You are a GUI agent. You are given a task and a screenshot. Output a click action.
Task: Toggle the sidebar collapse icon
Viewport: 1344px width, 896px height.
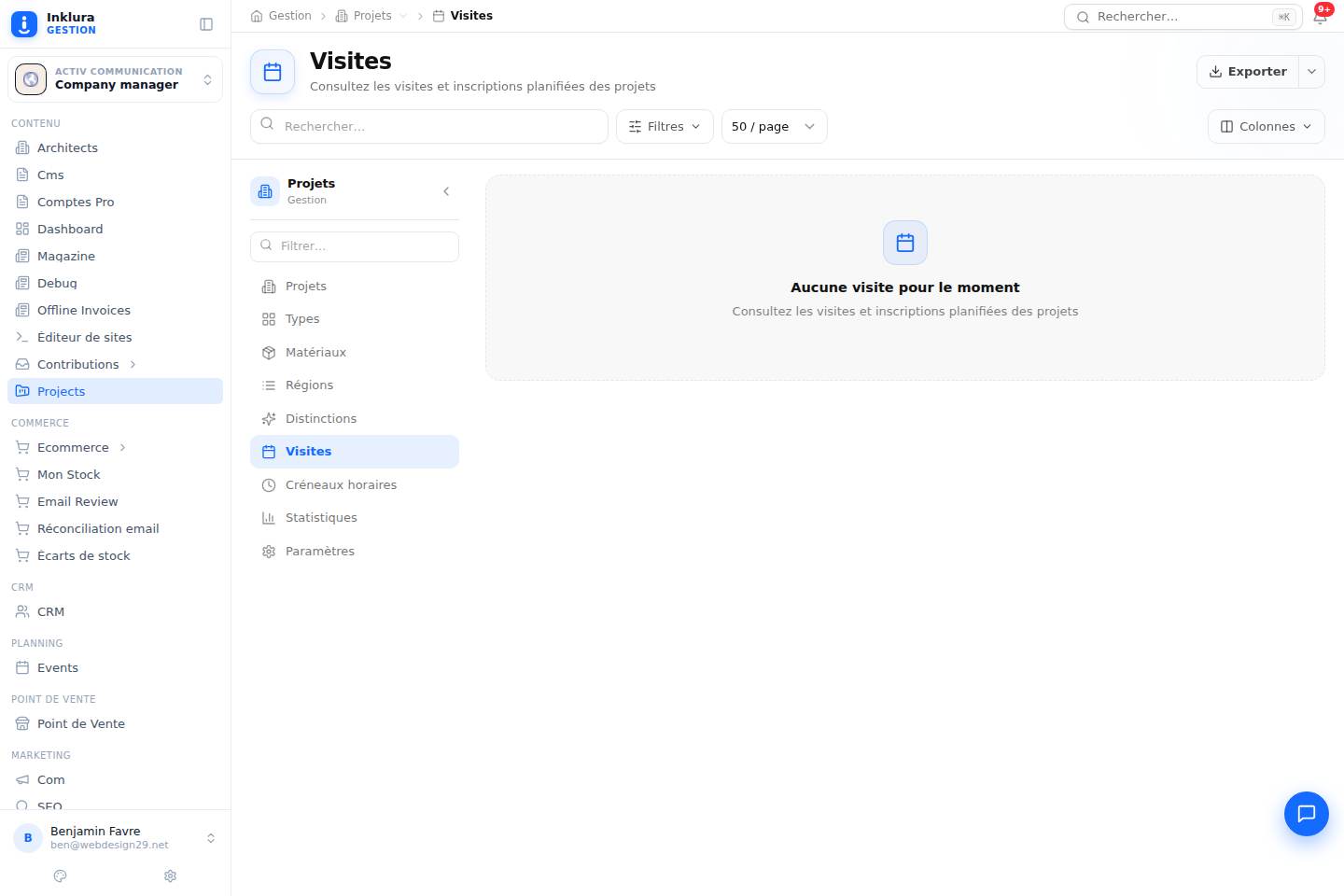pos(206,24)
